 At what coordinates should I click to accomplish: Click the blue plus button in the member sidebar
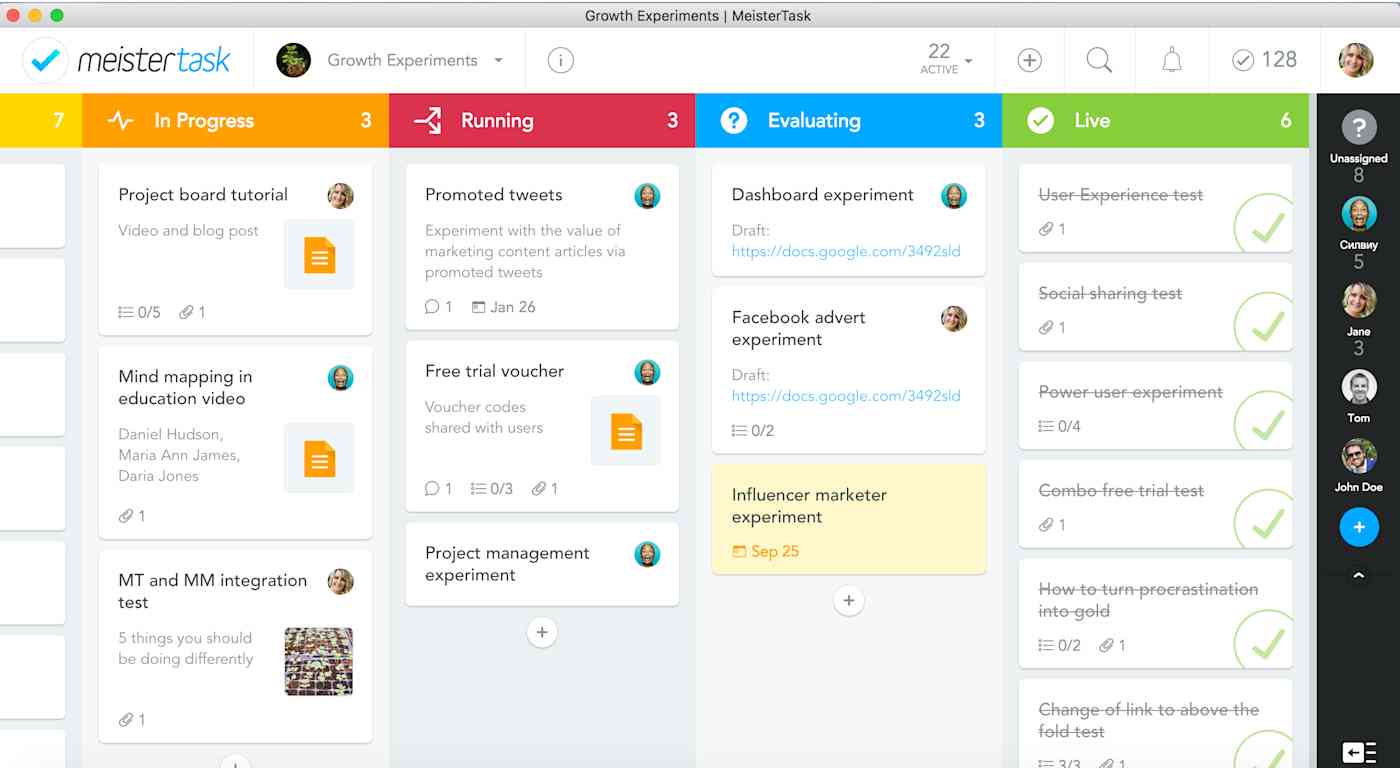pyautogui.click(x=1358, y=527)
